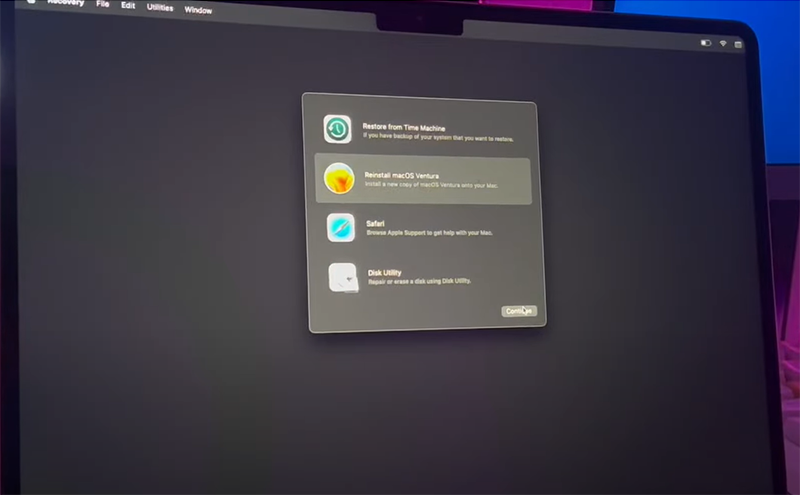Screen dimensions: 800x495
Task: Click the battery status icon
Action: [x=706, y=43]
